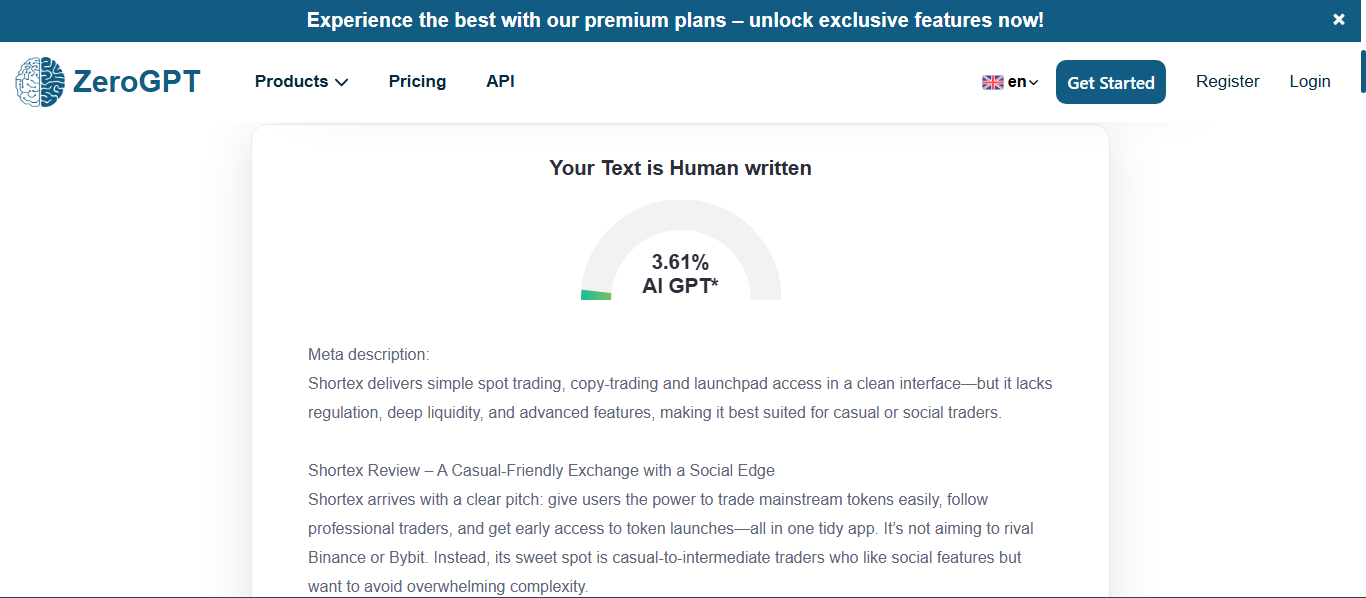1366x598 pixels.
Task: Click the page scrollbar thumb
Action: 1362,70
